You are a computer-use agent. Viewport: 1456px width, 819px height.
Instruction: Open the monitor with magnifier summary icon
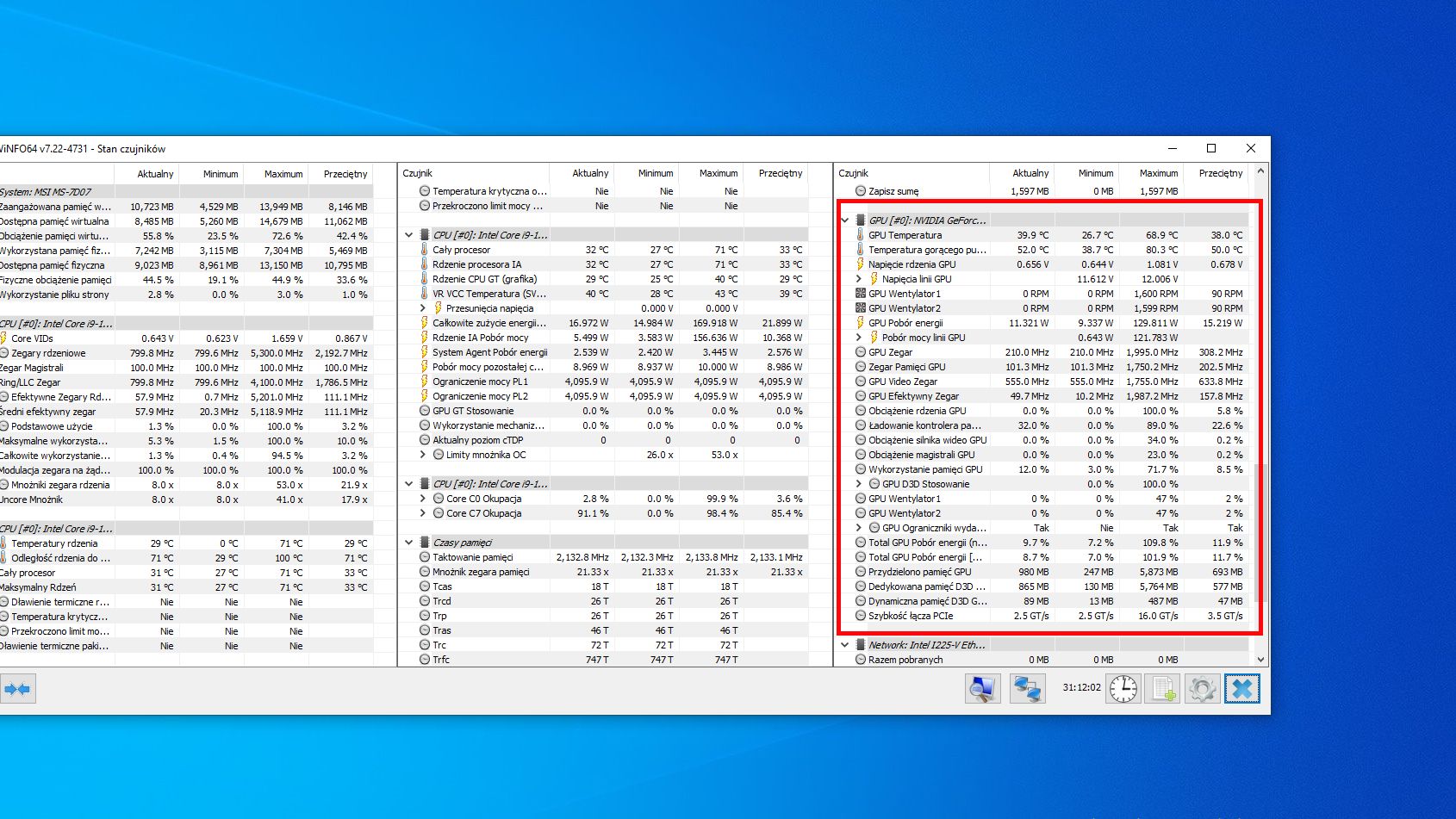pyautogui.click(x=982, y=689)
